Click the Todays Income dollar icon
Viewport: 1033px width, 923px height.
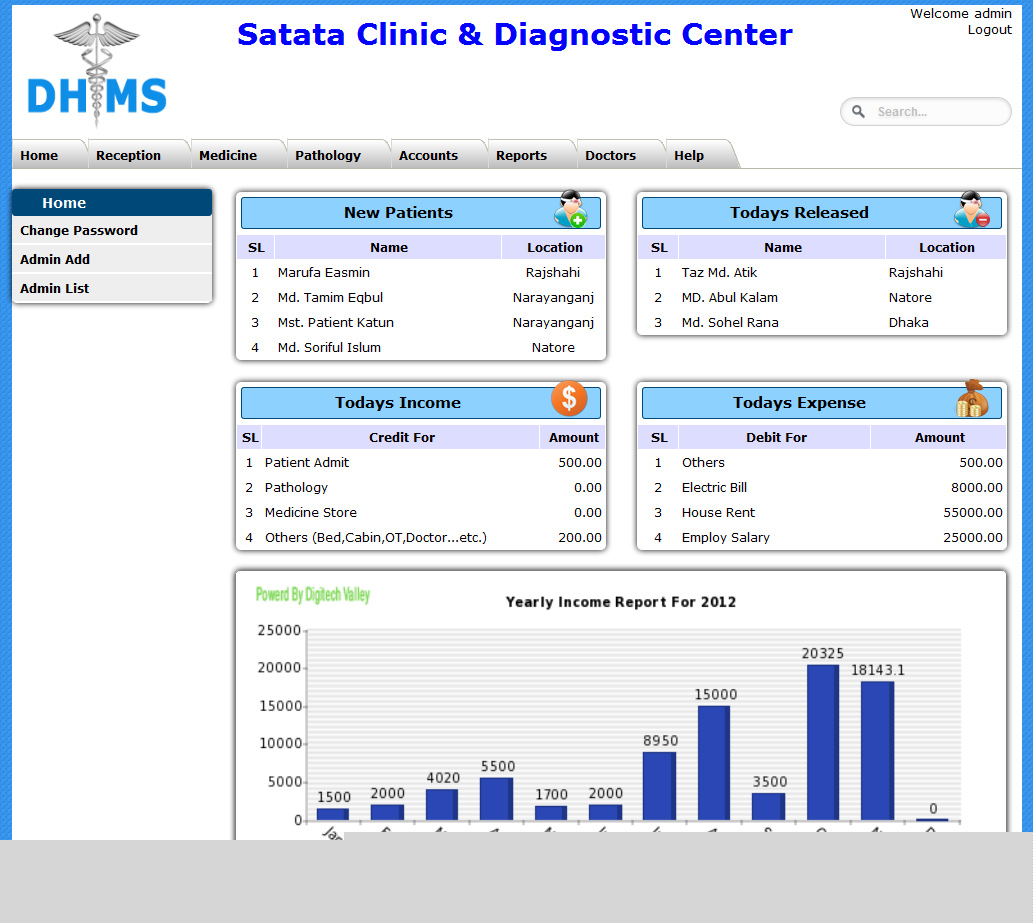point(569,399)
